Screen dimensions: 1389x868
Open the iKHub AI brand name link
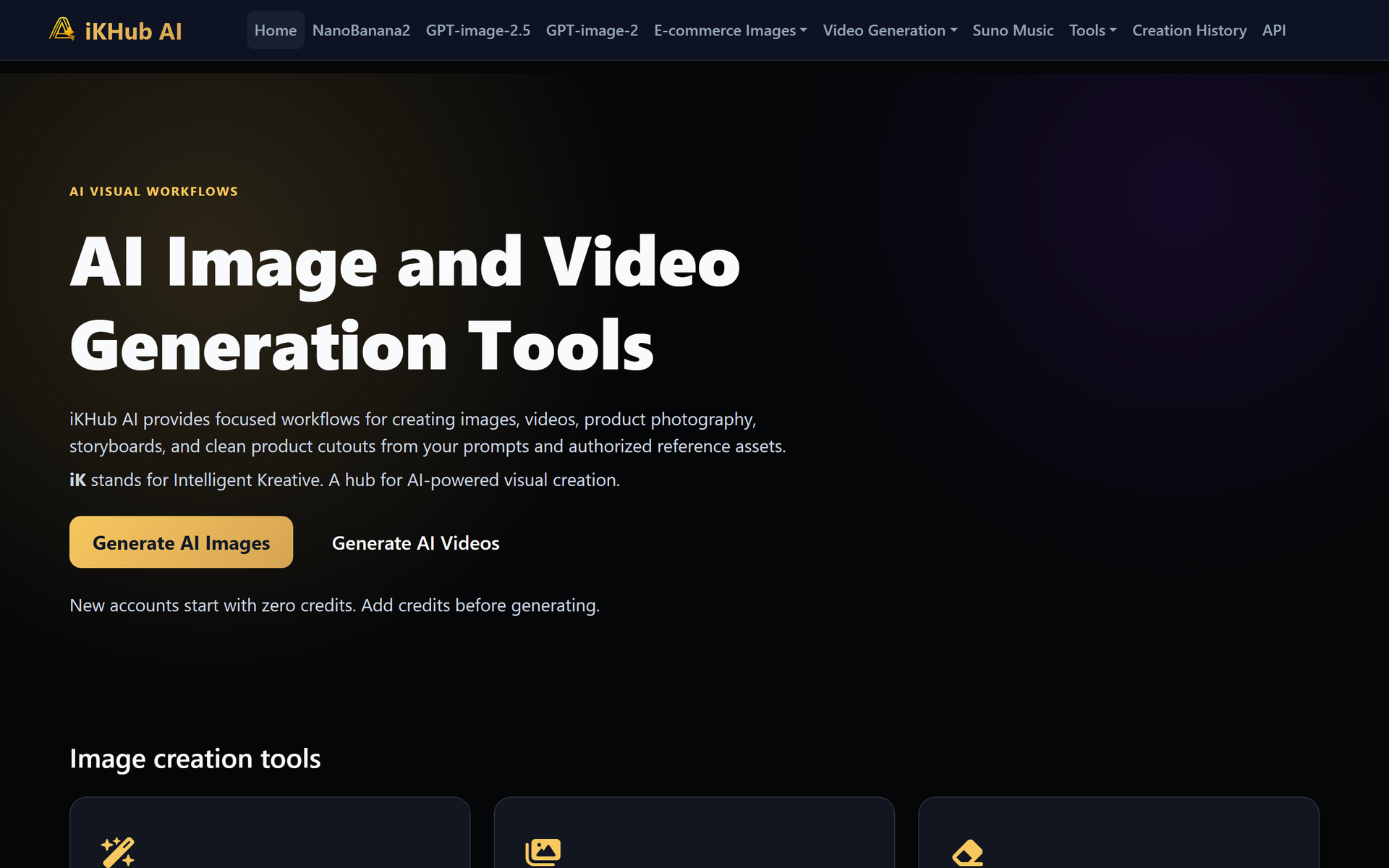(x=133, y=31)
